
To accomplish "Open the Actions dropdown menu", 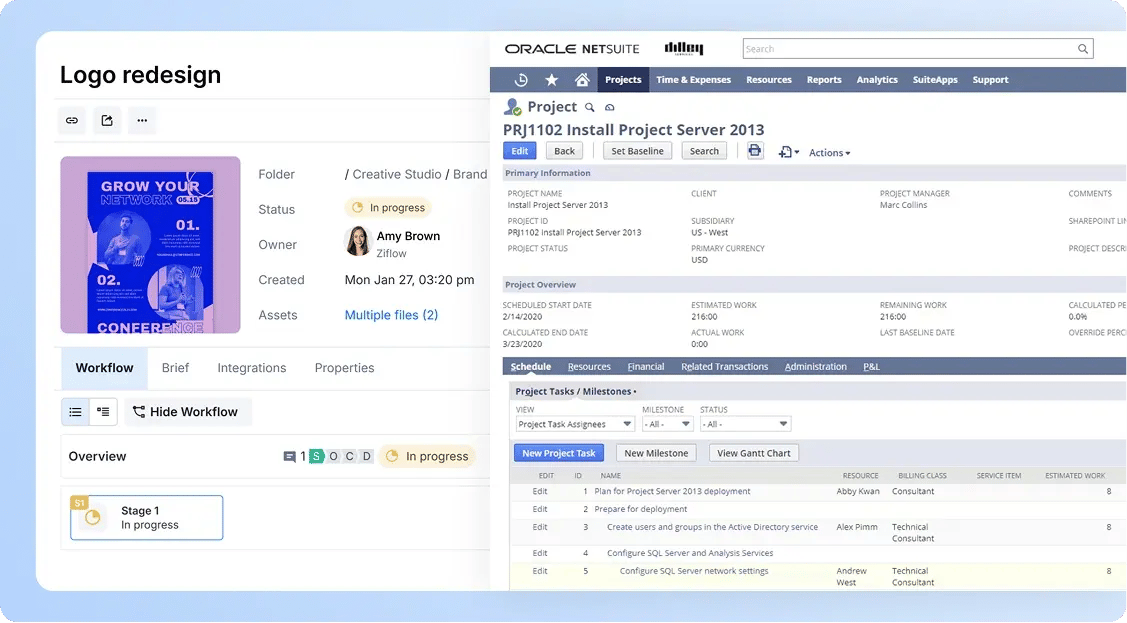I will tap(829, 153).
